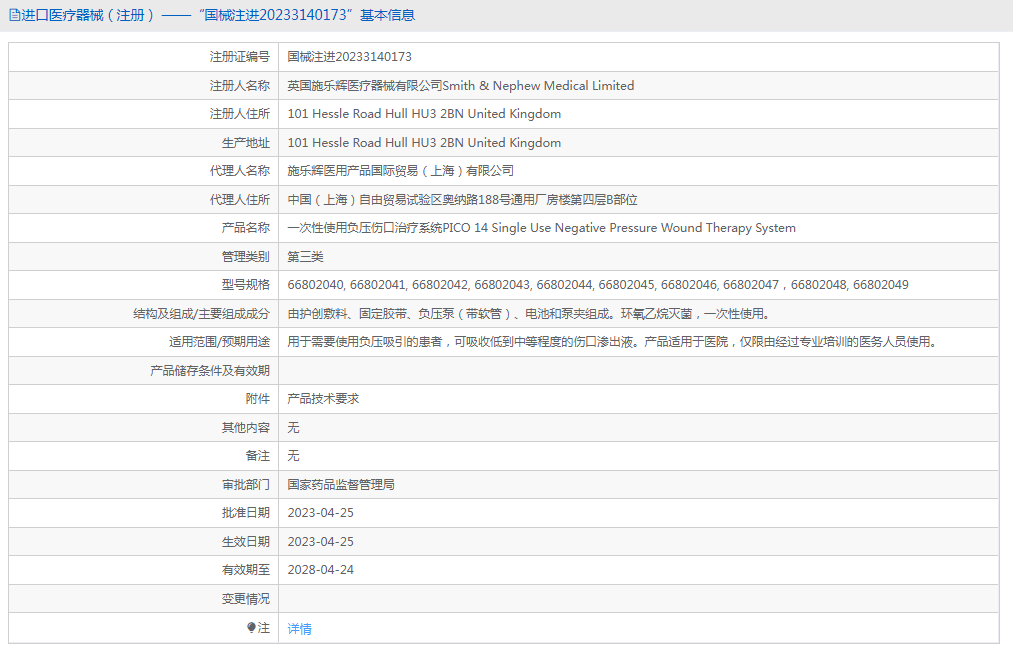Select the 生效日期 date 2023-04-25
Viewport: 1013px width, 654px height.
320,542
